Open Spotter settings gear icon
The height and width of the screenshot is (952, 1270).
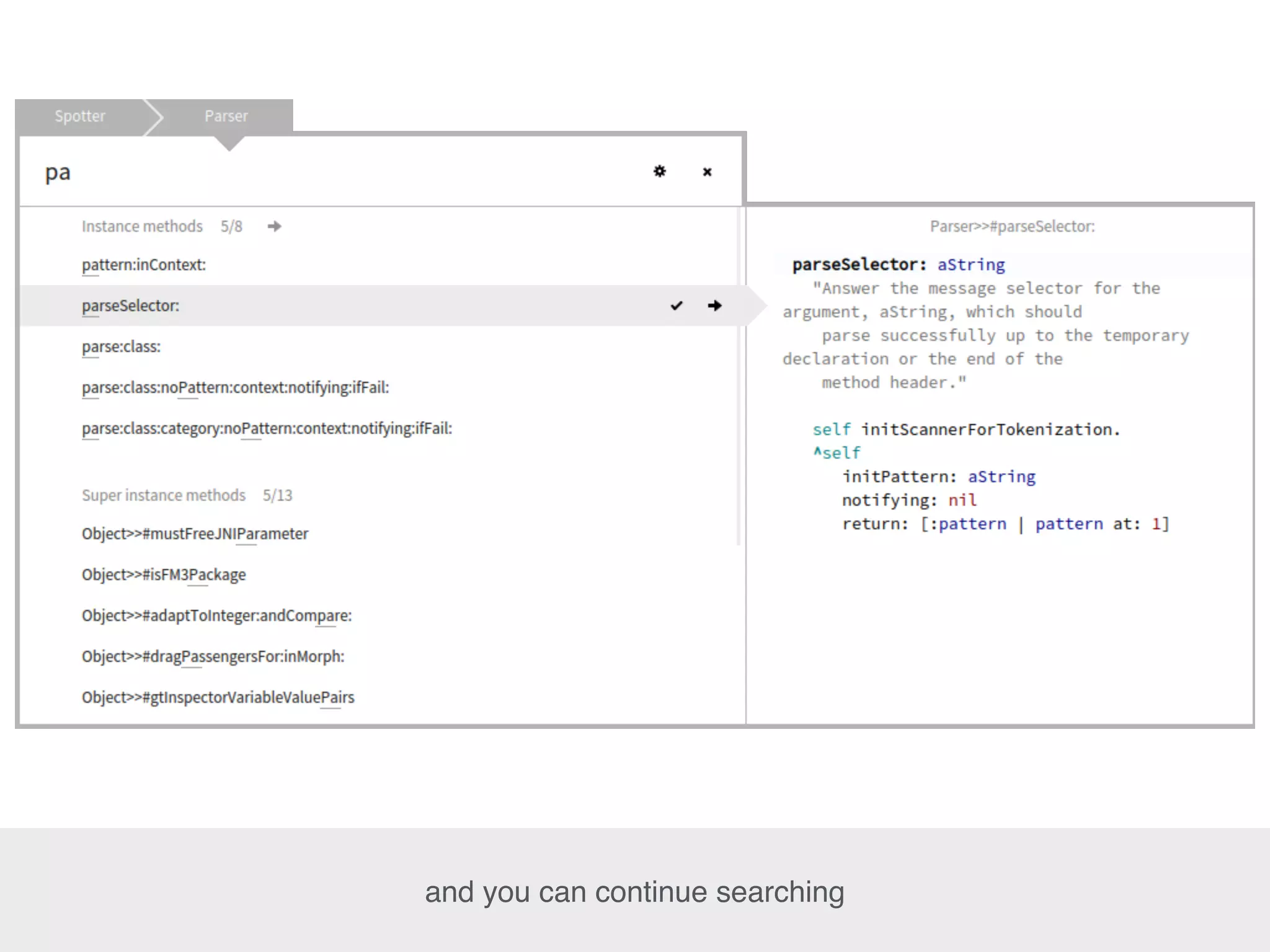click(660, 171)
